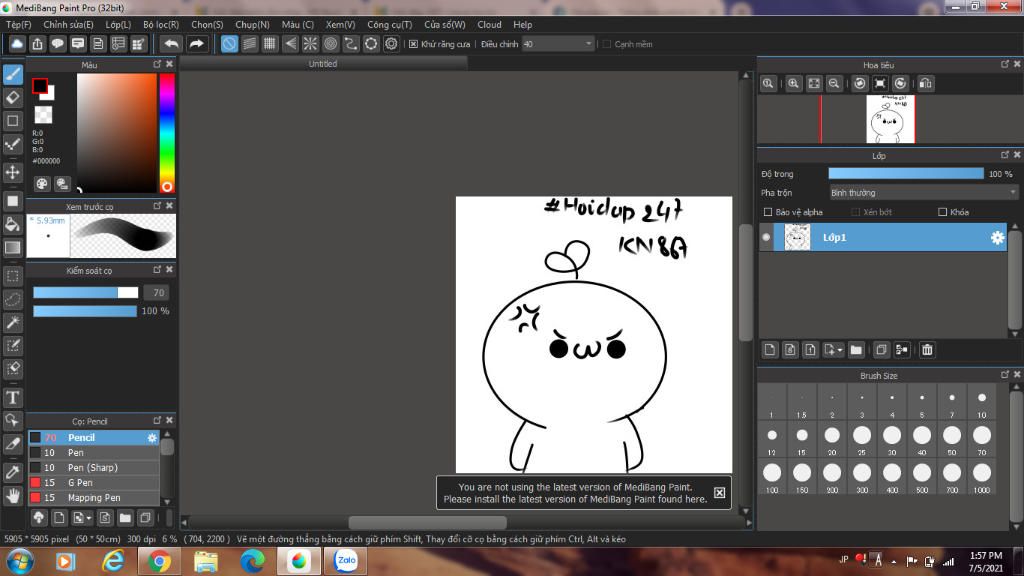The image size is (1024, 576).
Task: Open Lớp1 layer settings gear
Action: tap(997, 238)
